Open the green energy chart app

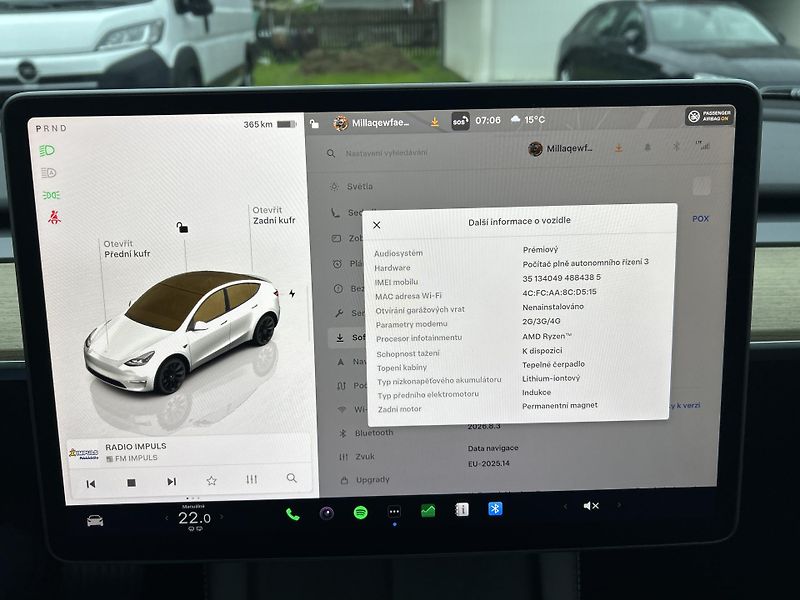pos(428,510)
